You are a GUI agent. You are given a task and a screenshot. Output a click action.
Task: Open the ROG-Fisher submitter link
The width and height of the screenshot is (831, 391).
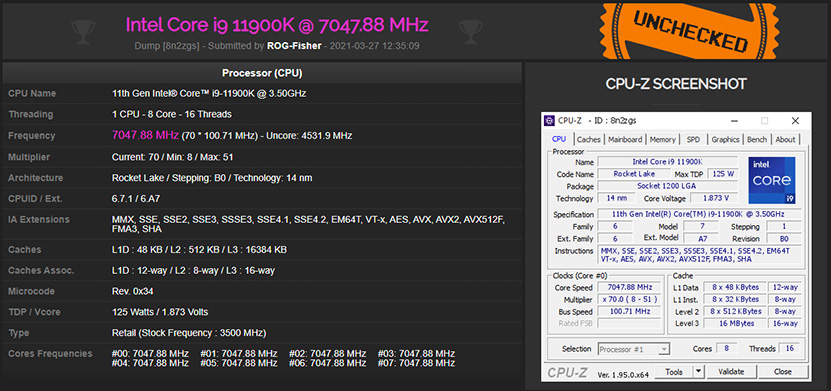[294, 46]
